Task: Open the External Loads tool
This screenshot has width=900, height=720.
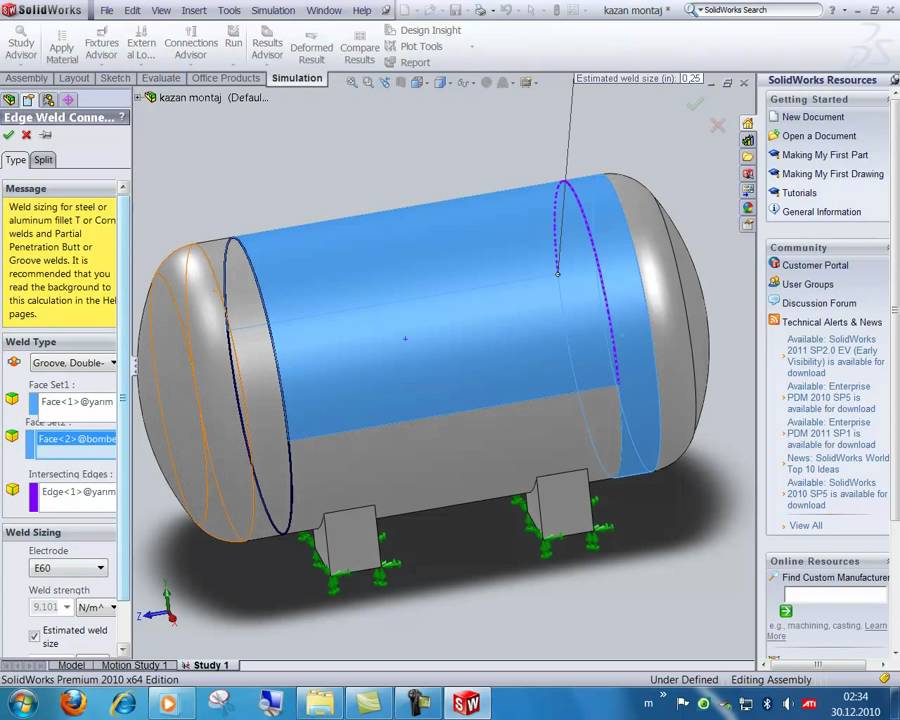Action: coord(141,43)
